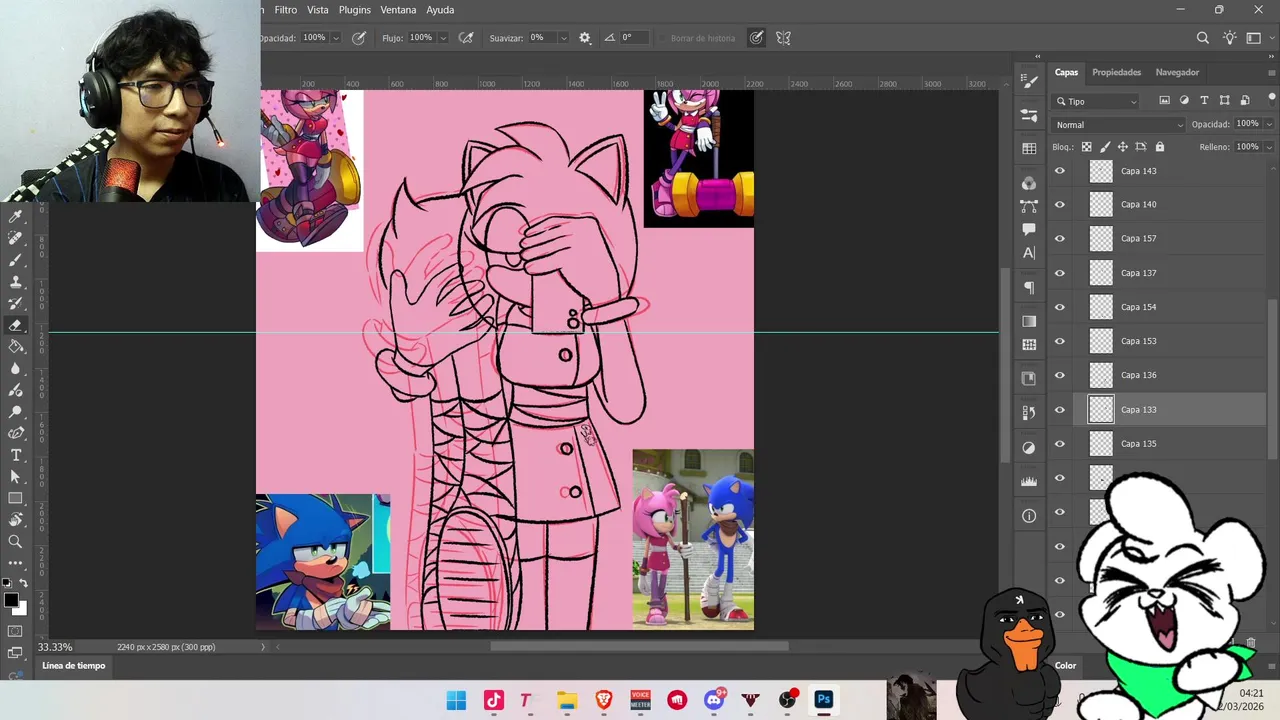
Task: Open the Discover lightbulb panel
Action: click(x=1229, y=38)
